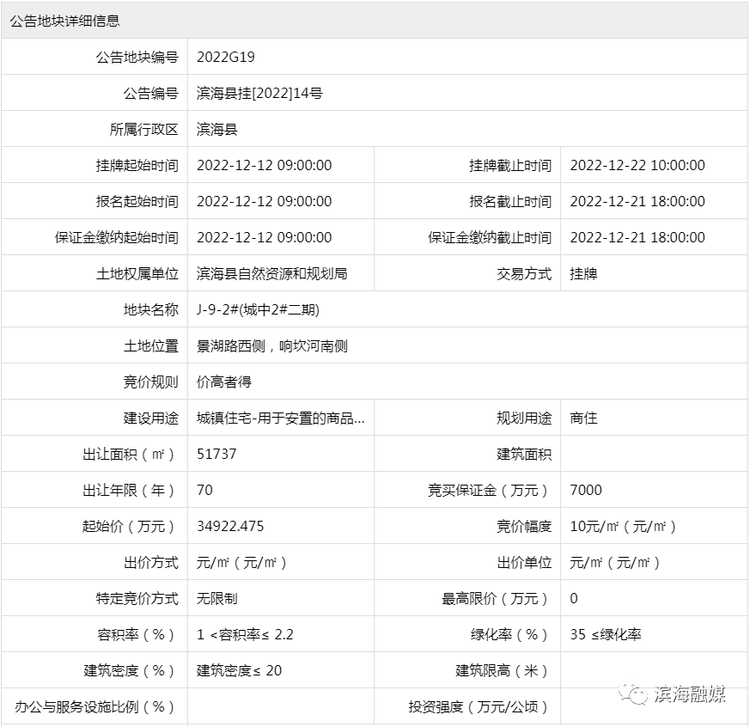Select the 滨海县 district value
This screenshot has width=750, height=727.
tap(217, 129)
